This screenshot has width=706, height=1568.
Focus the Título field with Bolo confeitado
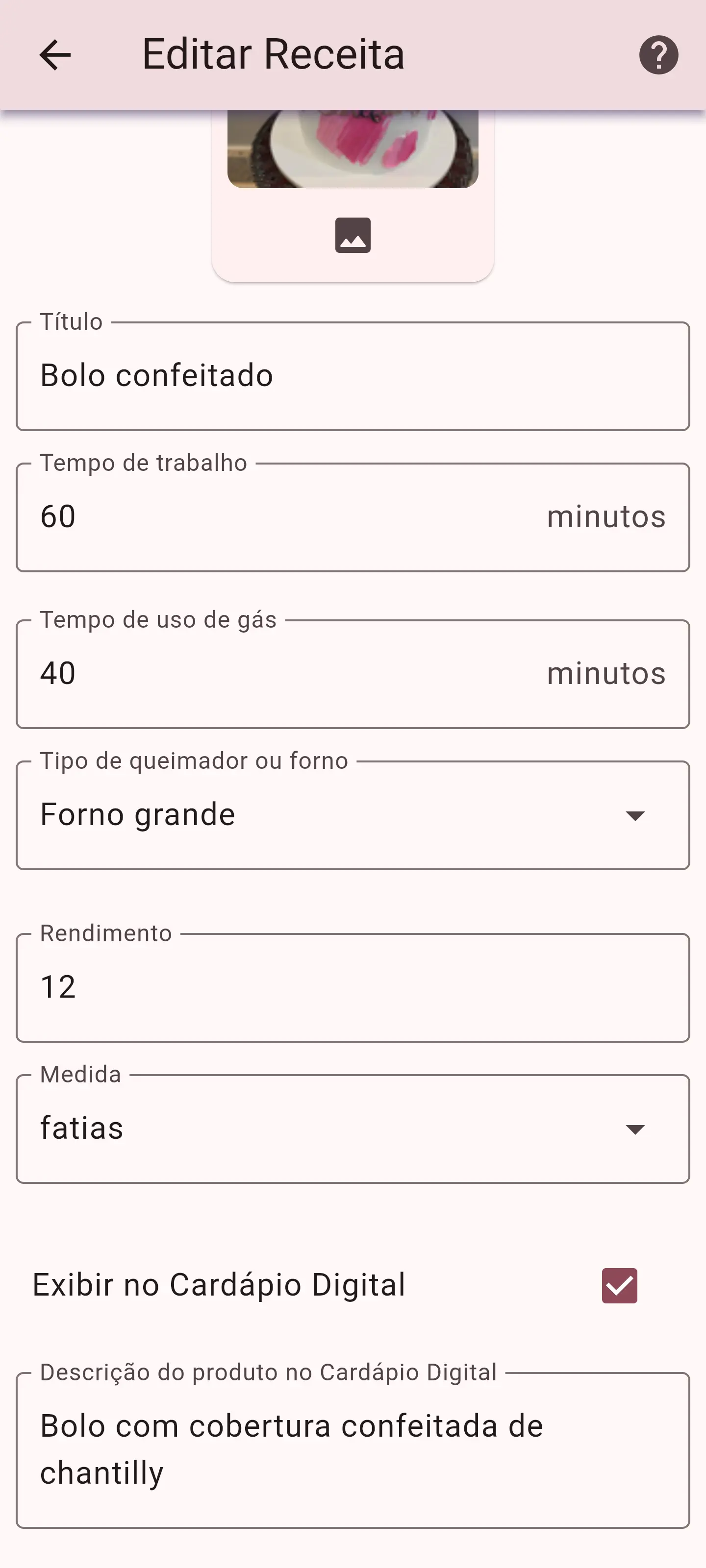(x=353, y=375)
